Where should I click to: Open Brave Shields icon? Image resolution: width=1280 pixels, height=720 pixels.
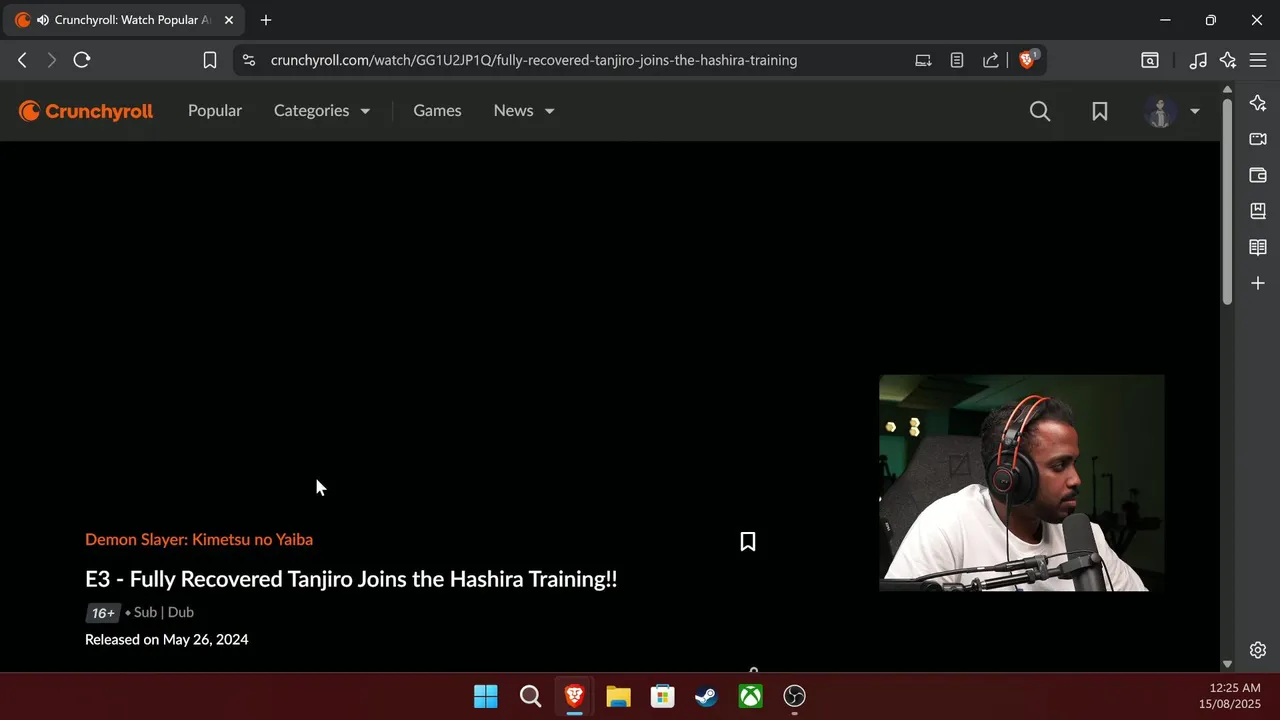[x=1027, y=60]
